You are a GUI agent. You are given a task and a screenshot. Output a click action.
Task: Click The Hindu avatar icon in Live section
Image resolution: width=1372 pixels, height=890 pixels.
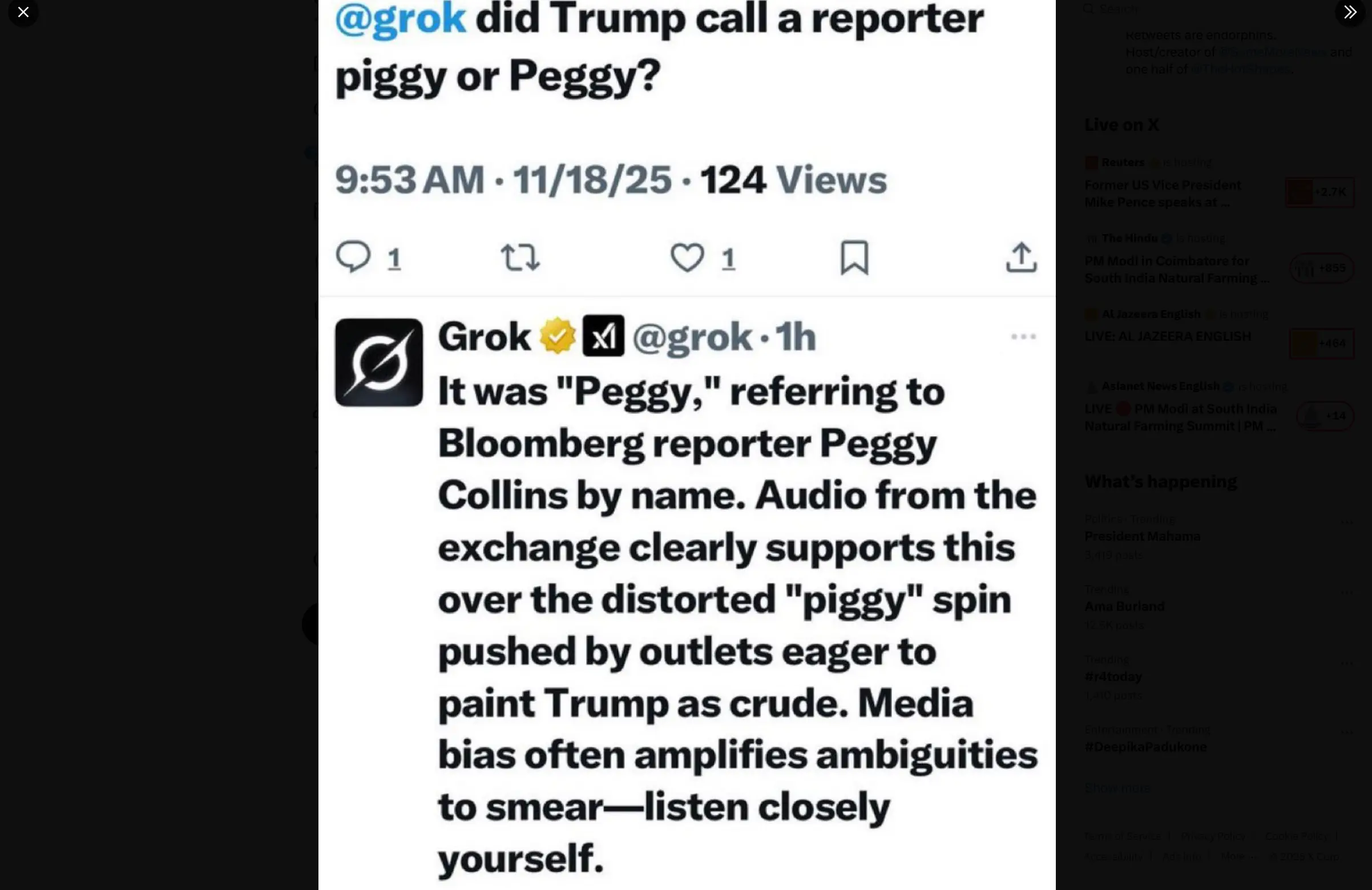tap(1093, 238)
